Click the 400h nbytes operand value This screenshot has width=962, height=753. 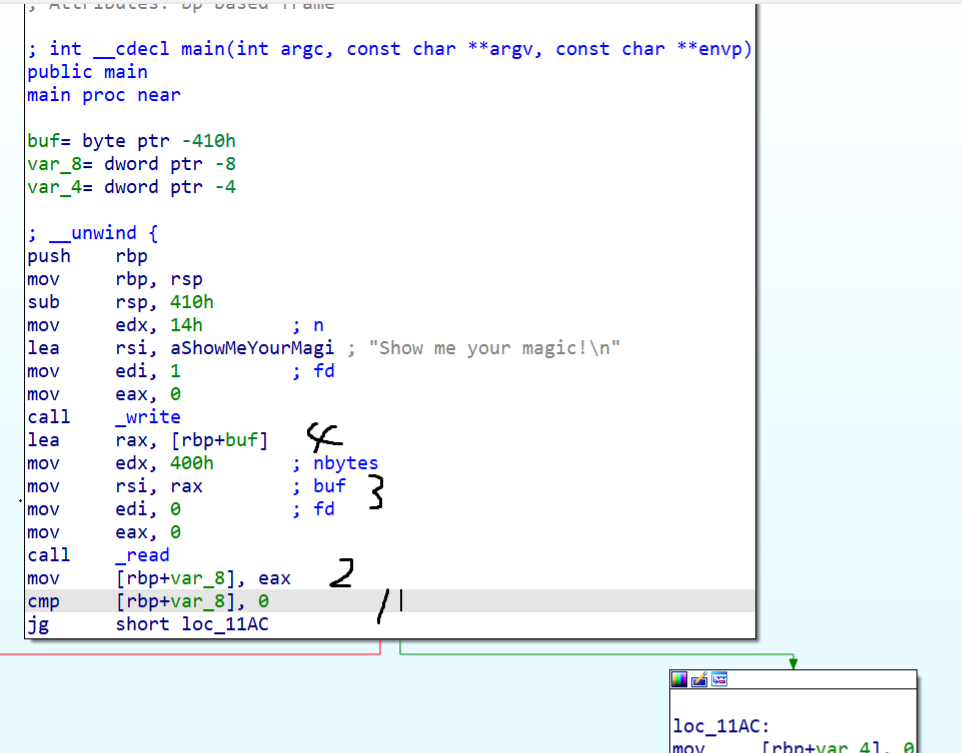point(192,463)
